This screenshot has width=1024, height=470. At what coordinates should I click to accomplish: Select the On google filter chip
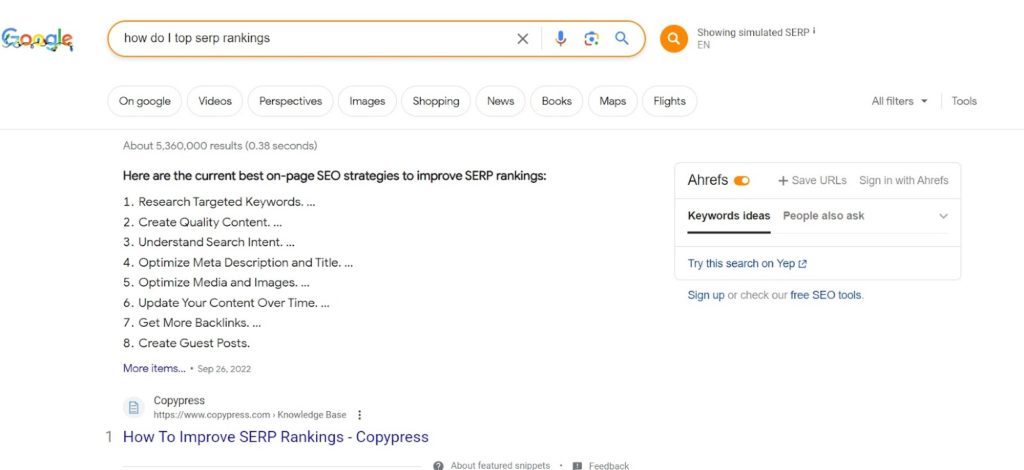coord(144,101)
